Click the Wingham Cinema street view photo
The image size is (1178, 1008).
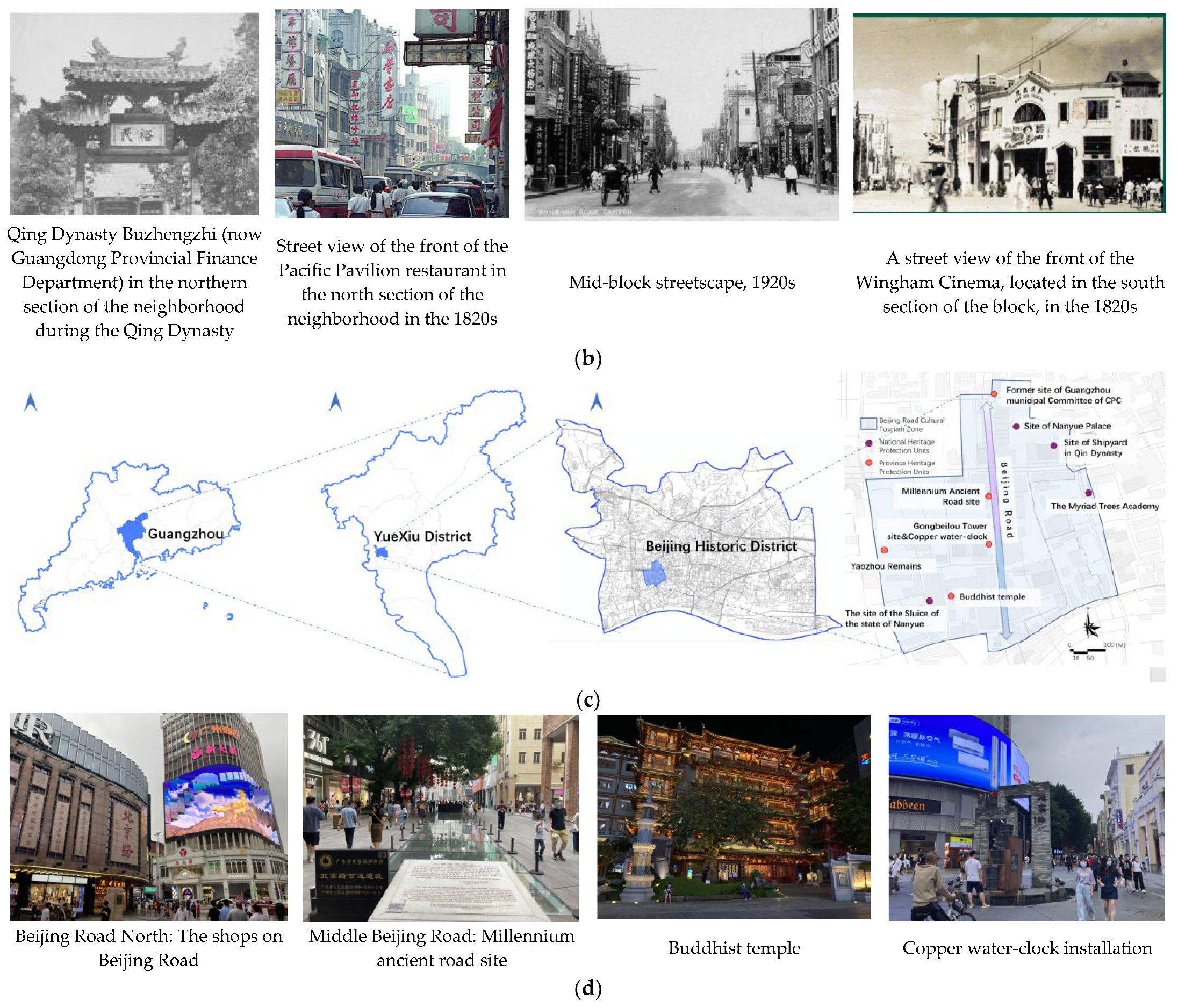(x=1009, y=114)
